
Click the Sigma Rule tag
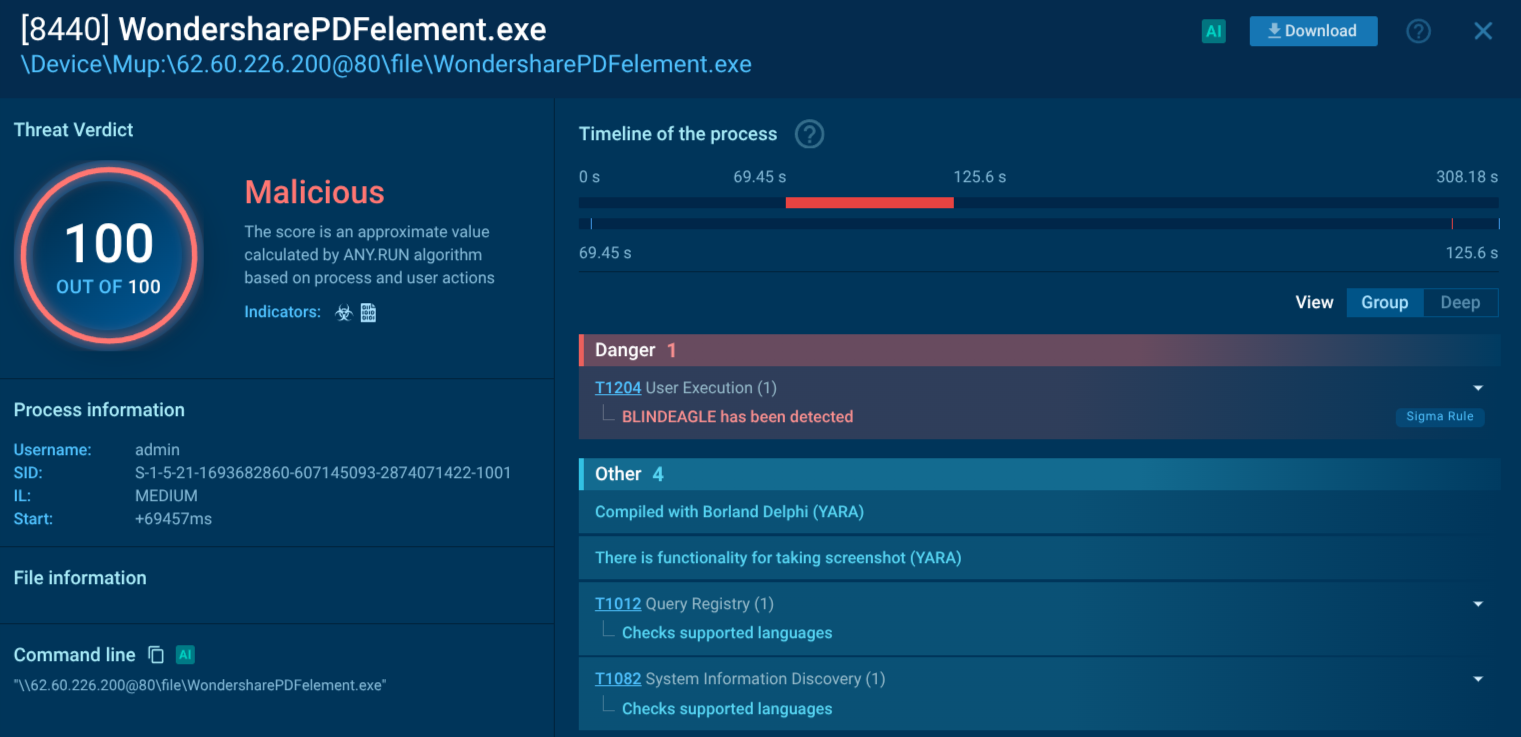click(x=1440, y=417)
